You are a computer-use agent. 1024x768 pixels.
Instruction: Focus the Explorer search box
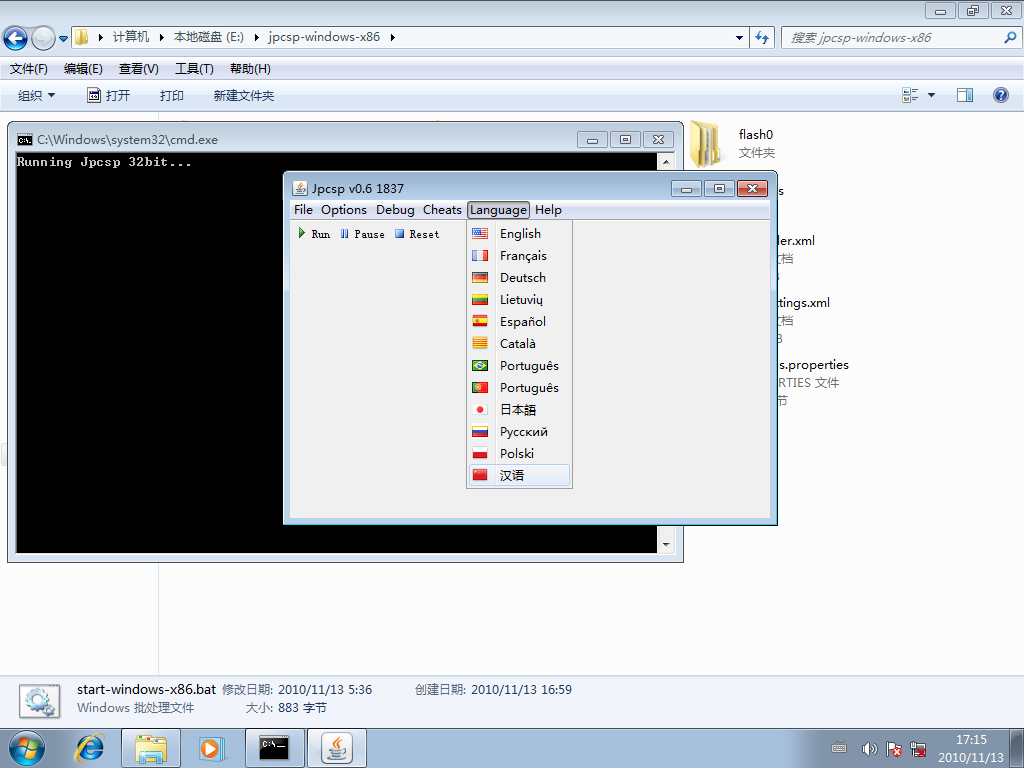coord(895,38)
